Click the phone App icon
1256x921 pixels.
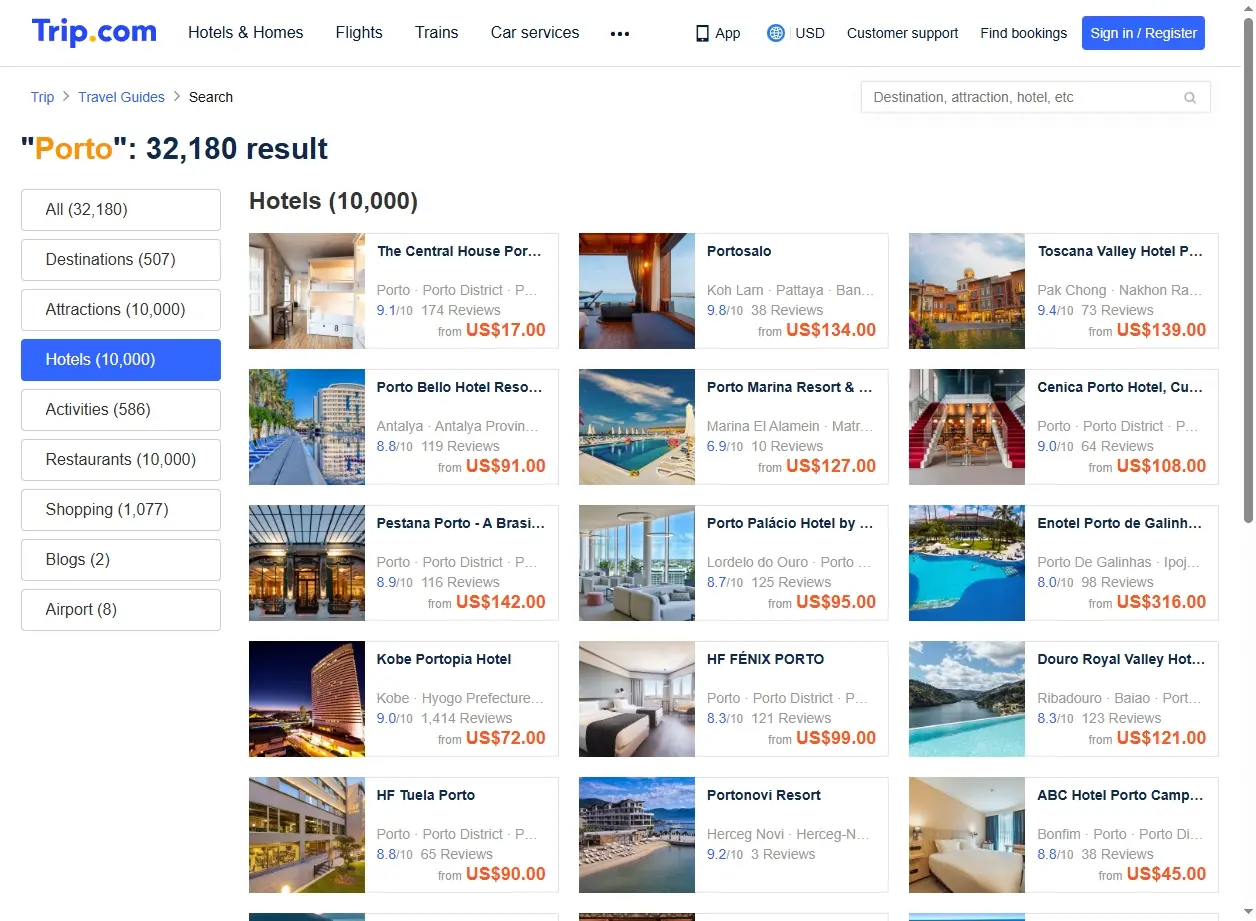click(x=702, y=33)
